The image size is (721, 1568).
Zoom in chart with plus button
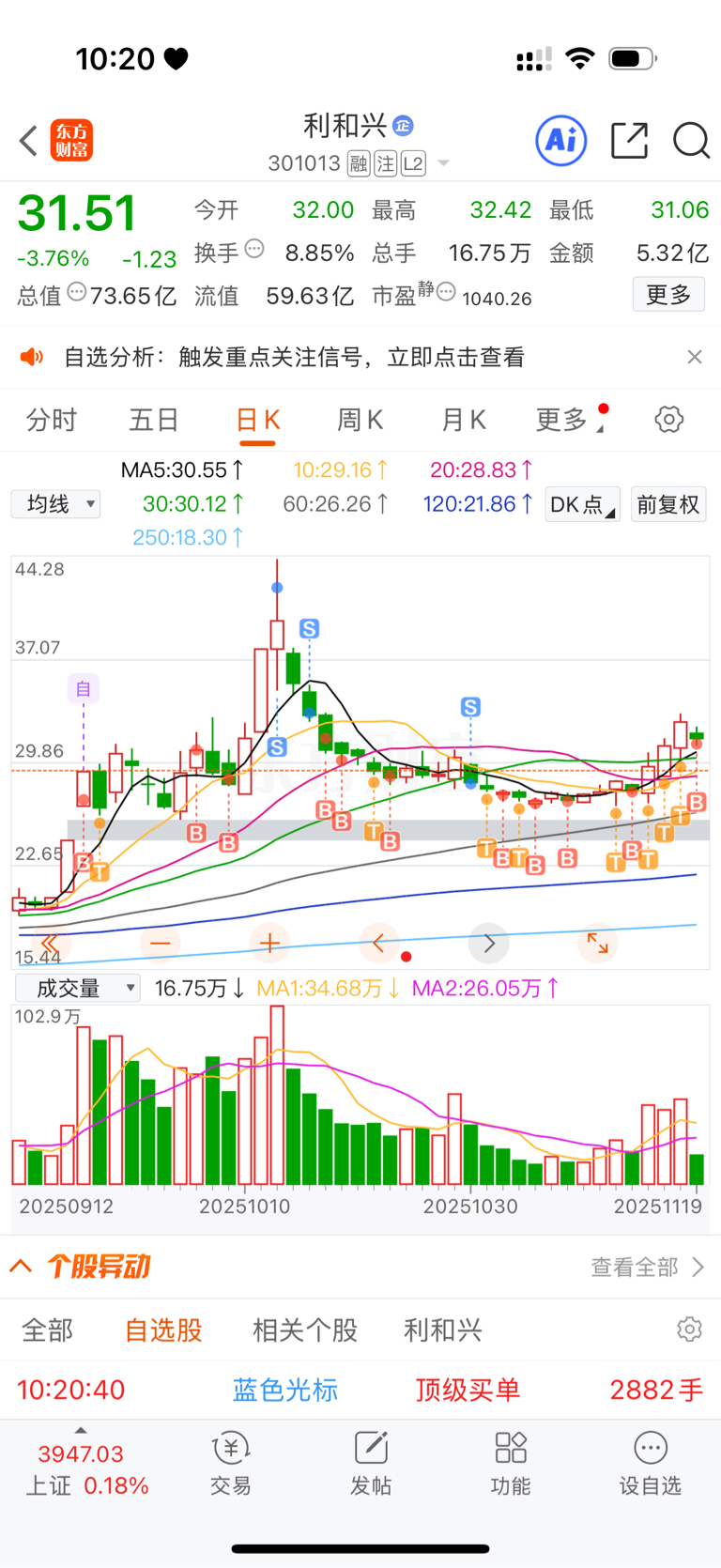coord(269,943)
